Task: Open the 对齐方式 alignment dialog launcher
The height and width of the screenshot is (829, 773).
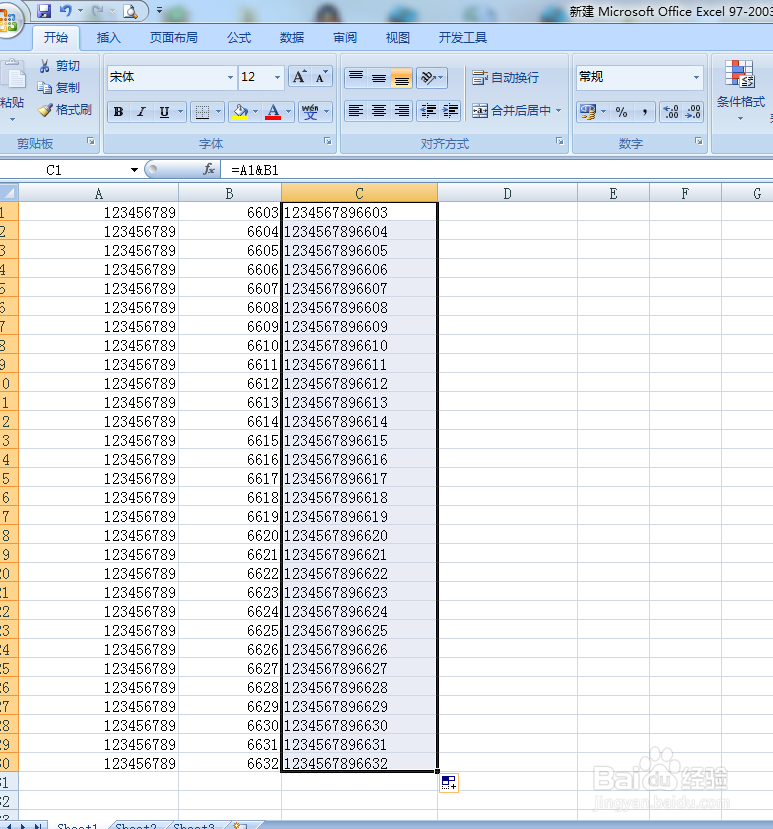Action: 559,141
